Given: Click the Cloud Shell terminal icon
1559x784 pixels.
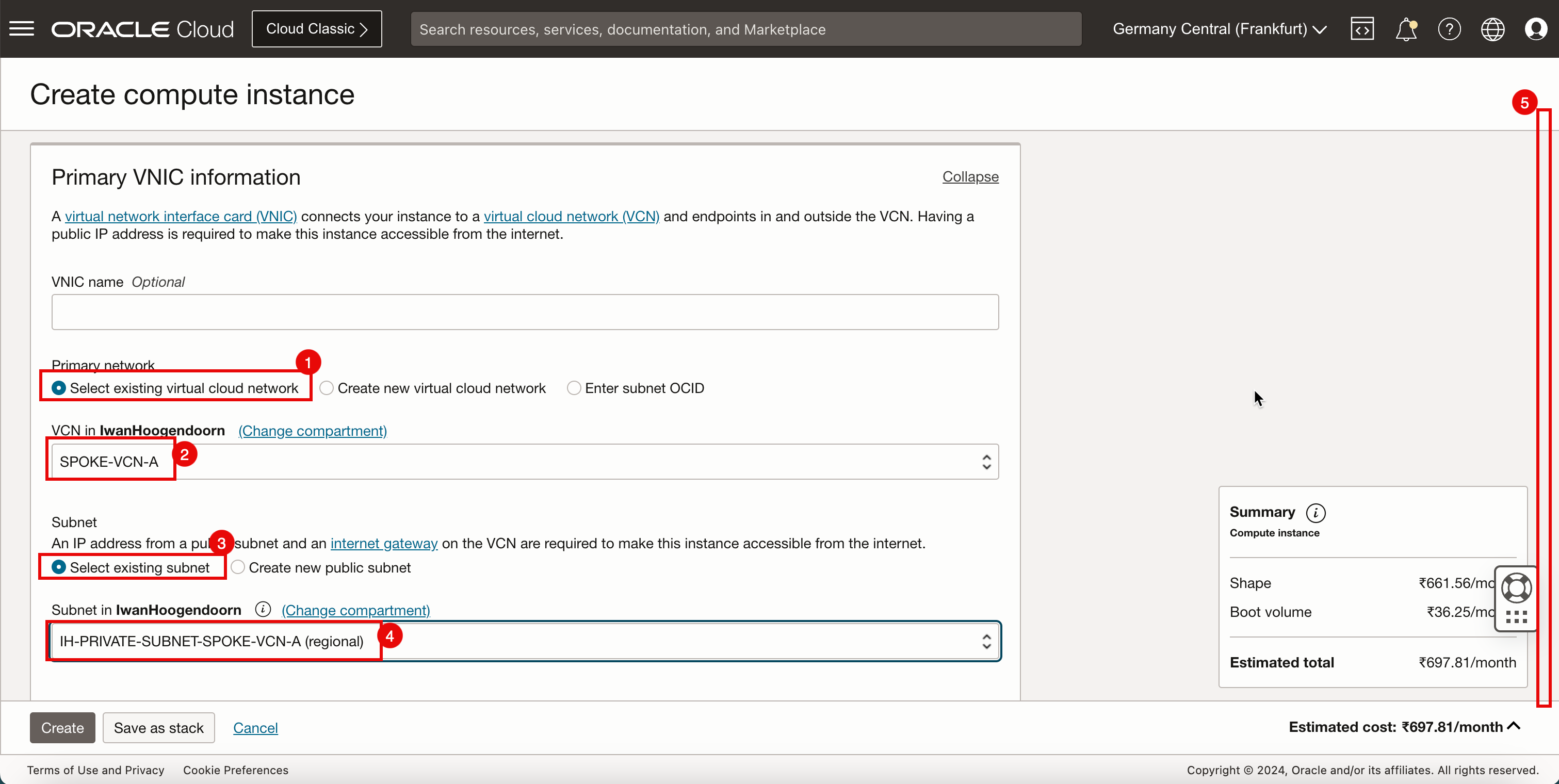Looking at the screenshot, I should (1362, 28).
